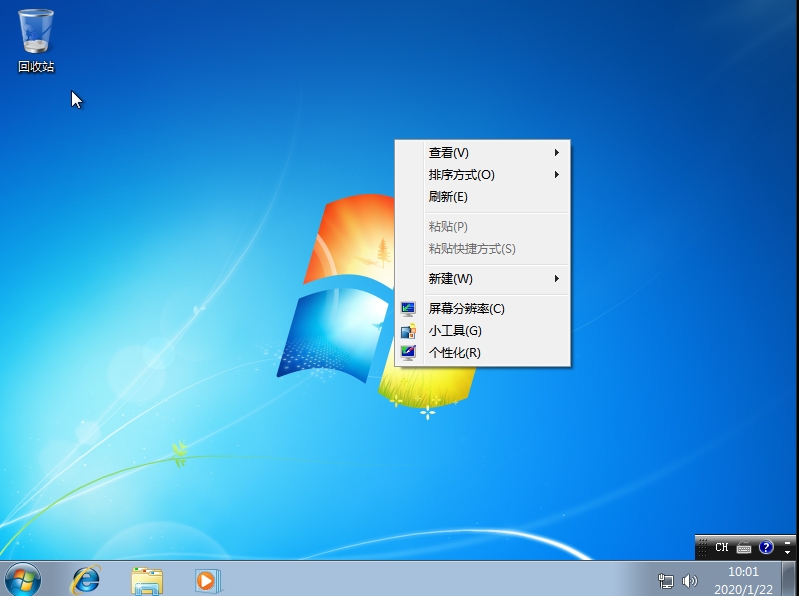Viewport: 799px width, 596px height.
Task: Open Windows Explorer folder icon in taskbar
Action: coord(147,581)
